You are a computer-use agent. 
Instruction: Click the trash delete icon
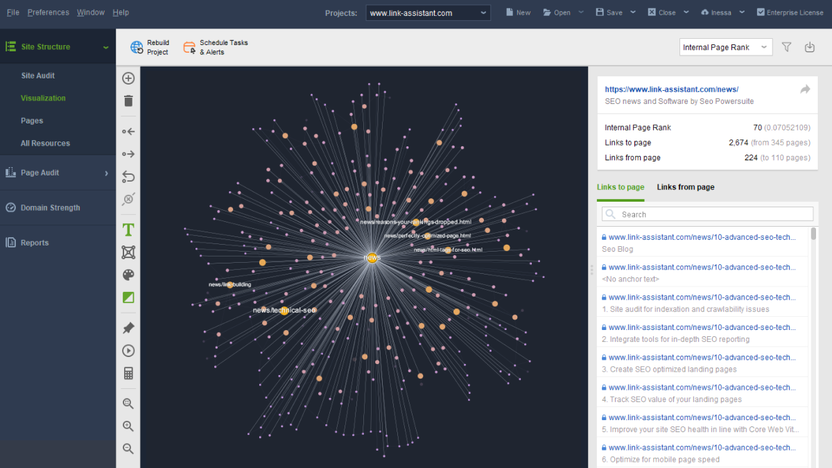click(x=128, y=101)
